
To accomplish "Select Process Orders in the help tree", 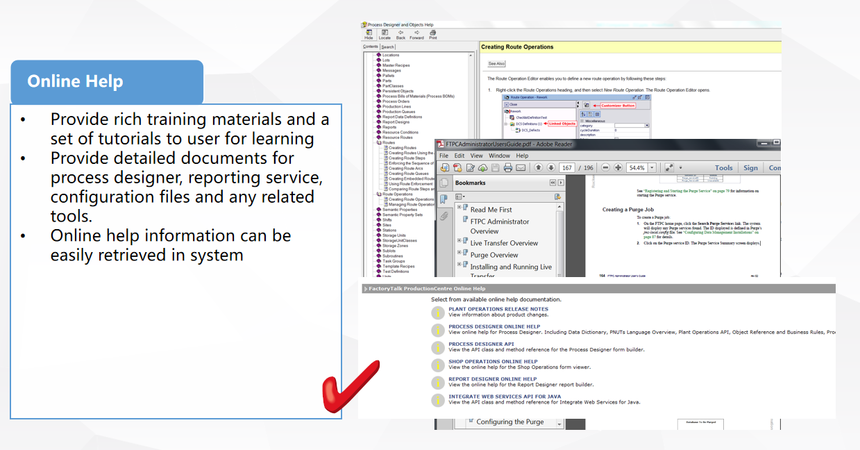I will pyautogui.click(x=396, y=102).
